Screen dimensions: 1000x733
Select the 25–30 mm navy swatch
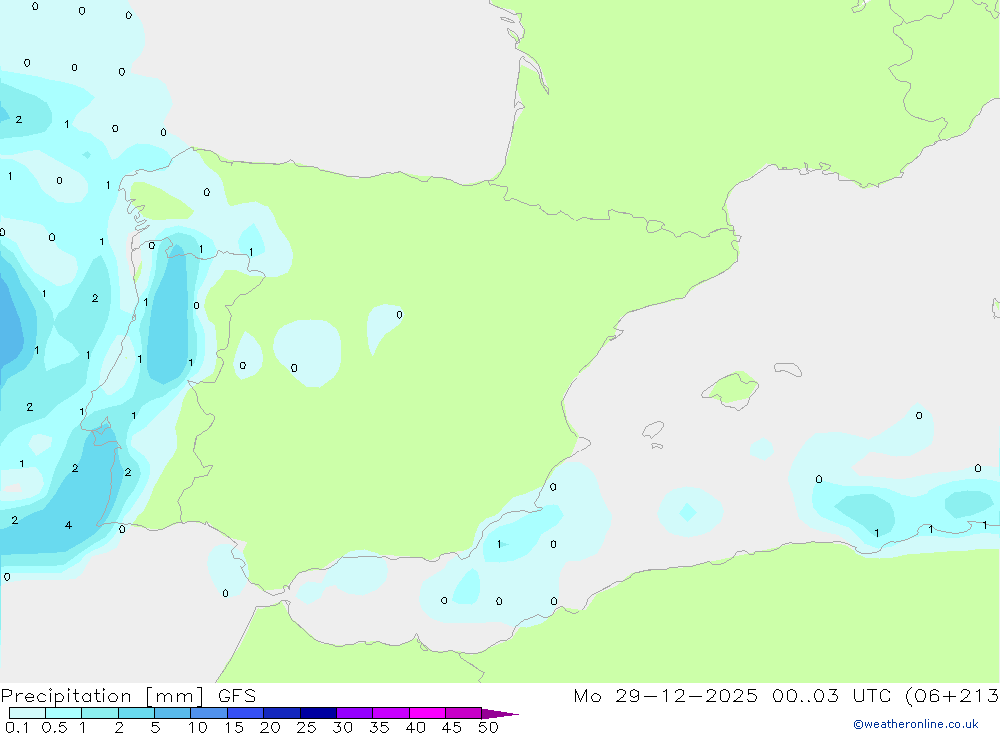(x=318, y=713)
